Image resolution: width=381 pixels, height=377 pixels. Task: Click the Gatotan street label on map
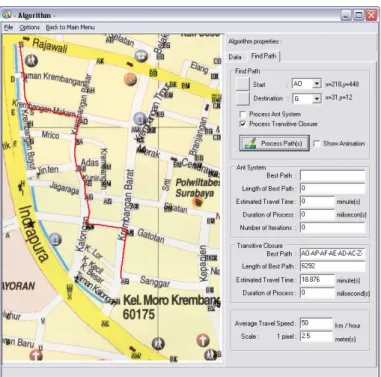pyautogui.click(x=151, y=236)
